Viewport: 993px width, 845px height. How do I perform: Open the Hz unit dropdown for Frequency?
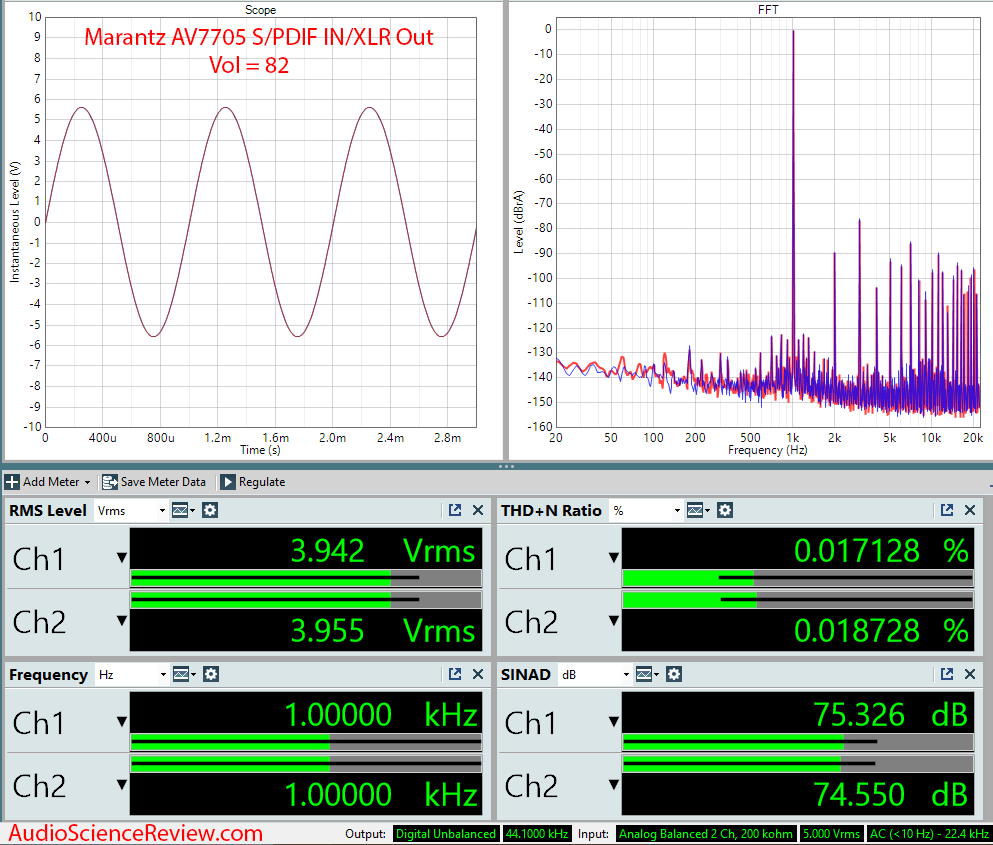tap(131, 675)
